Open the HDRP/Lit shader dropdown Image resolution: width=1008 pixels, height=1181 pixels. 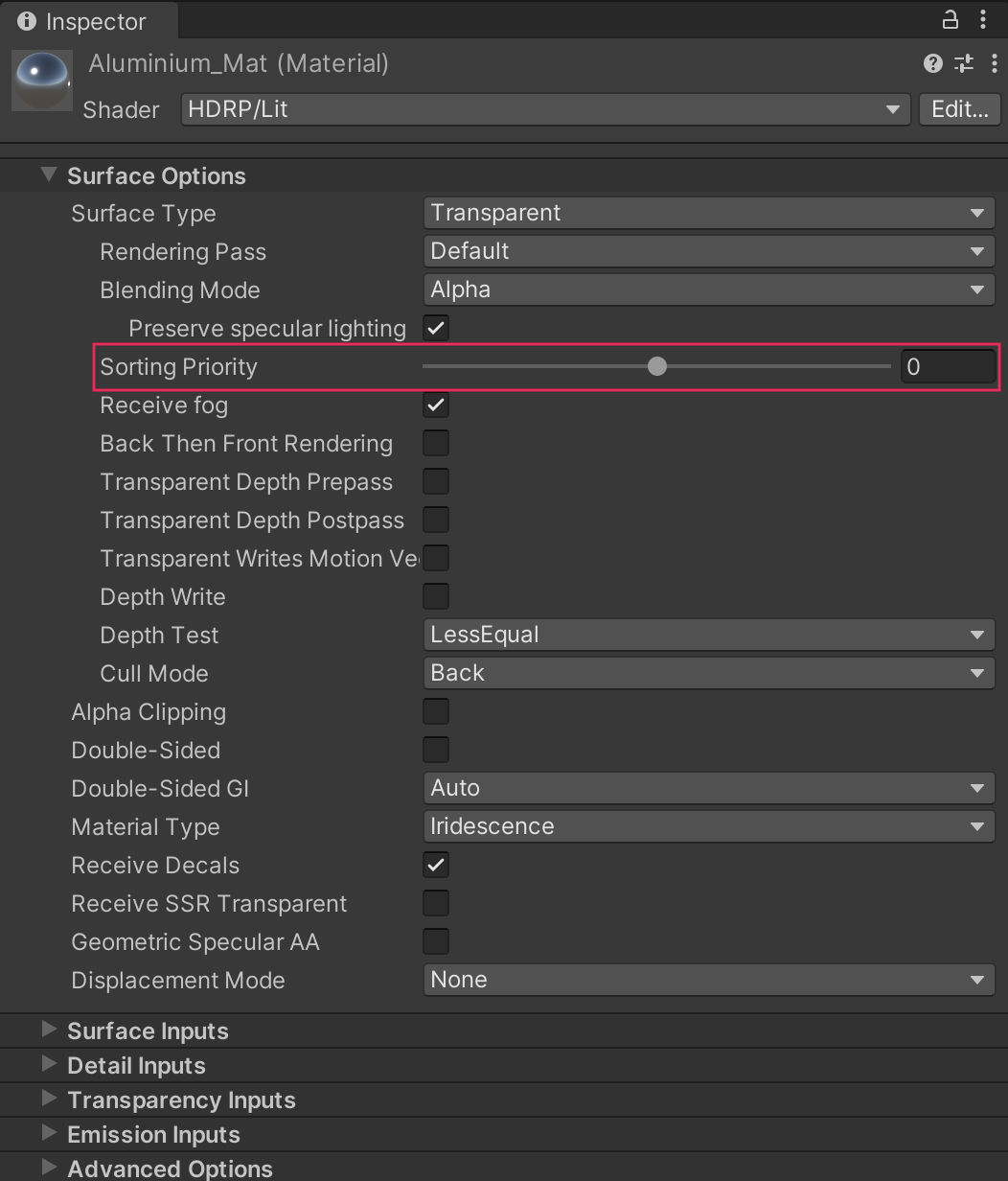pos(544,109)
